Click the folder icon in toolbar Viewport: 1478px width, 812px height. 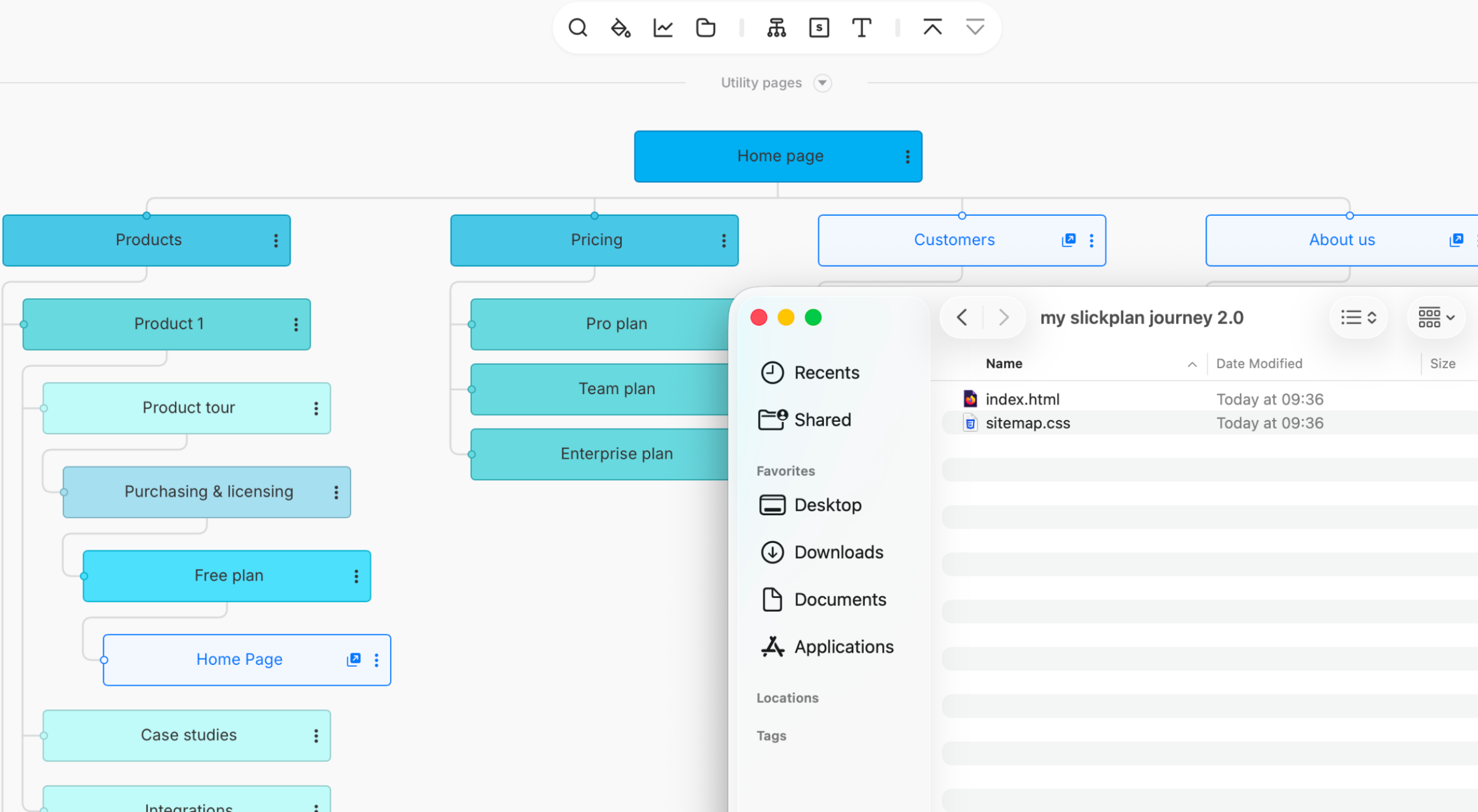point(706,27)
